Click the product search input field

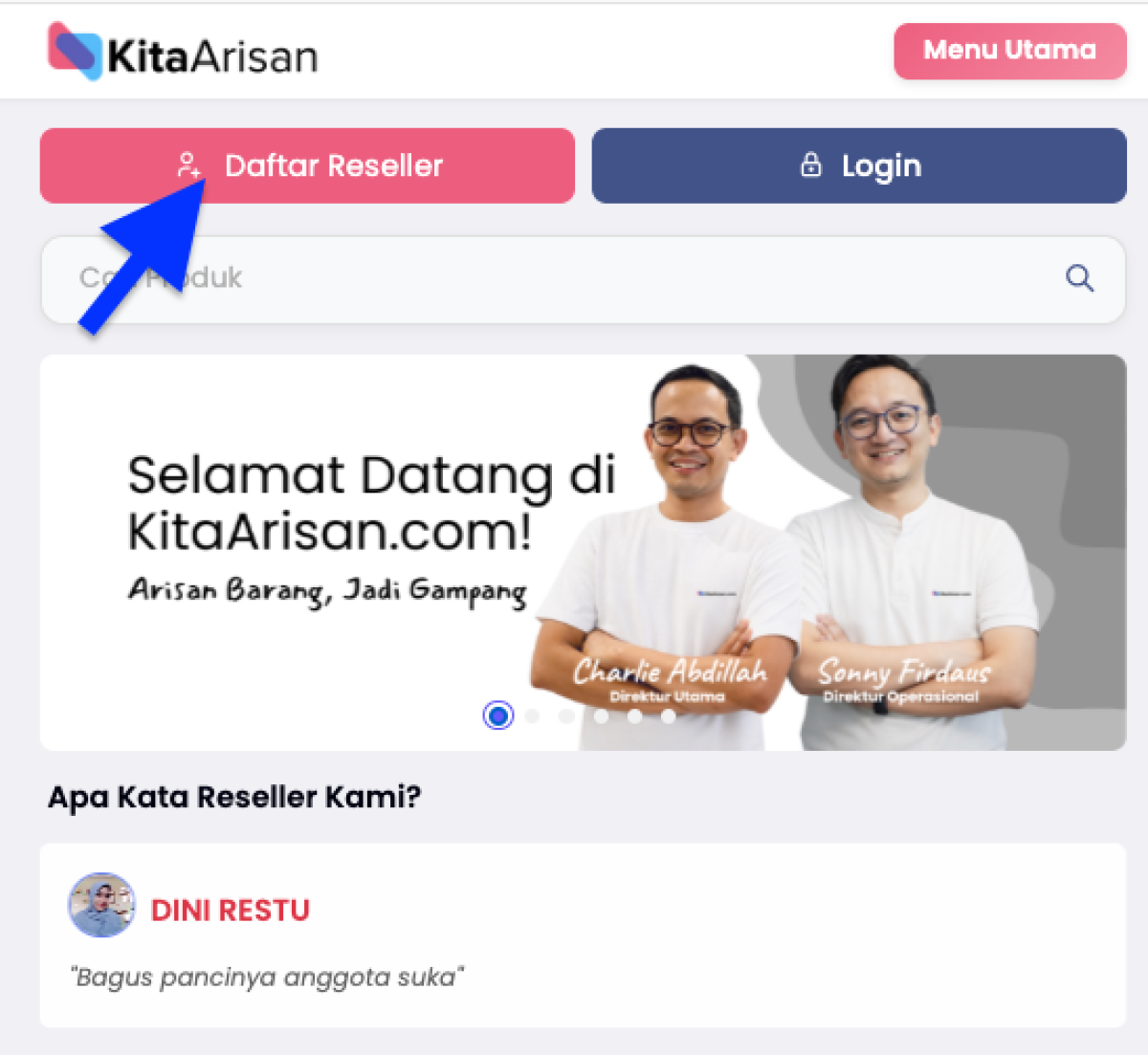[583, 279]
